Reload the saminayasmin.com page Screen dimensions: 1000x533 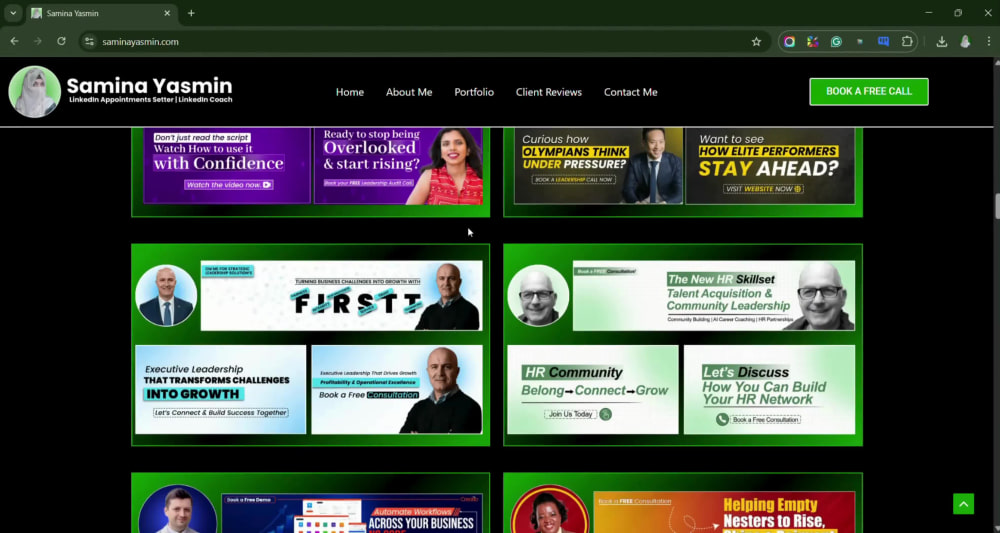coord(61,41)
